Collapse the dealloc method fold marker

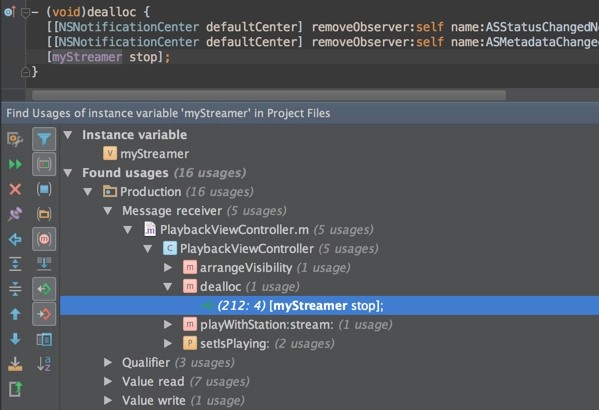pos(26,13)
